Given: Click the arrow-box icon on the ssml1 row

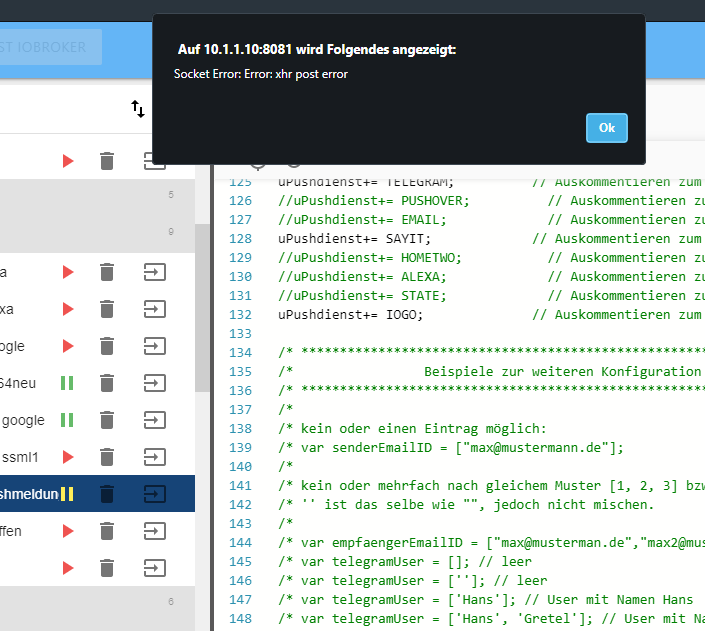Looking at the screenshot, I should tap(154, 457).
